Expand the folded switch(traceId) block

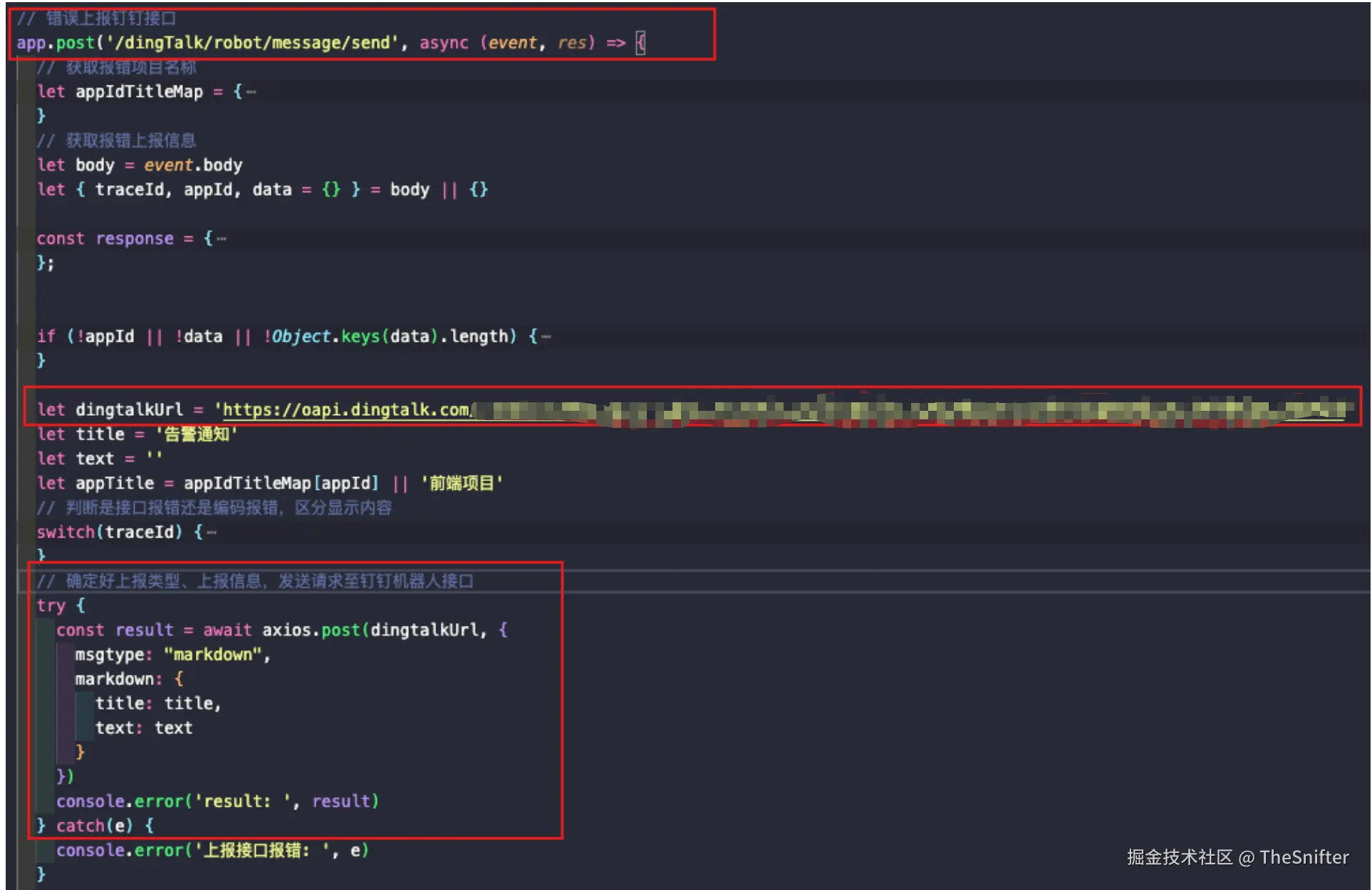(x=212, y=533)
